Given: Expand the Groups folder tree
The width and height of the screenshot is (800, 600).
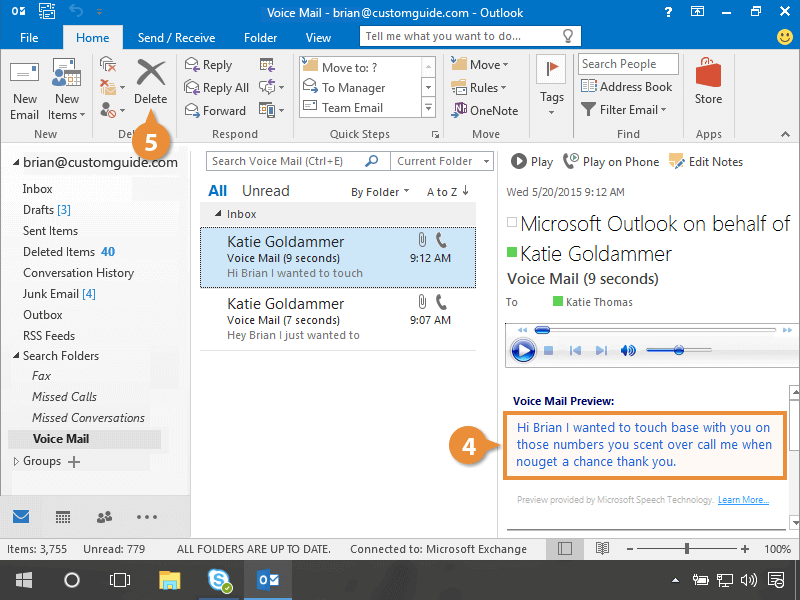Looking at the screenshot, I should pos(15,461).
